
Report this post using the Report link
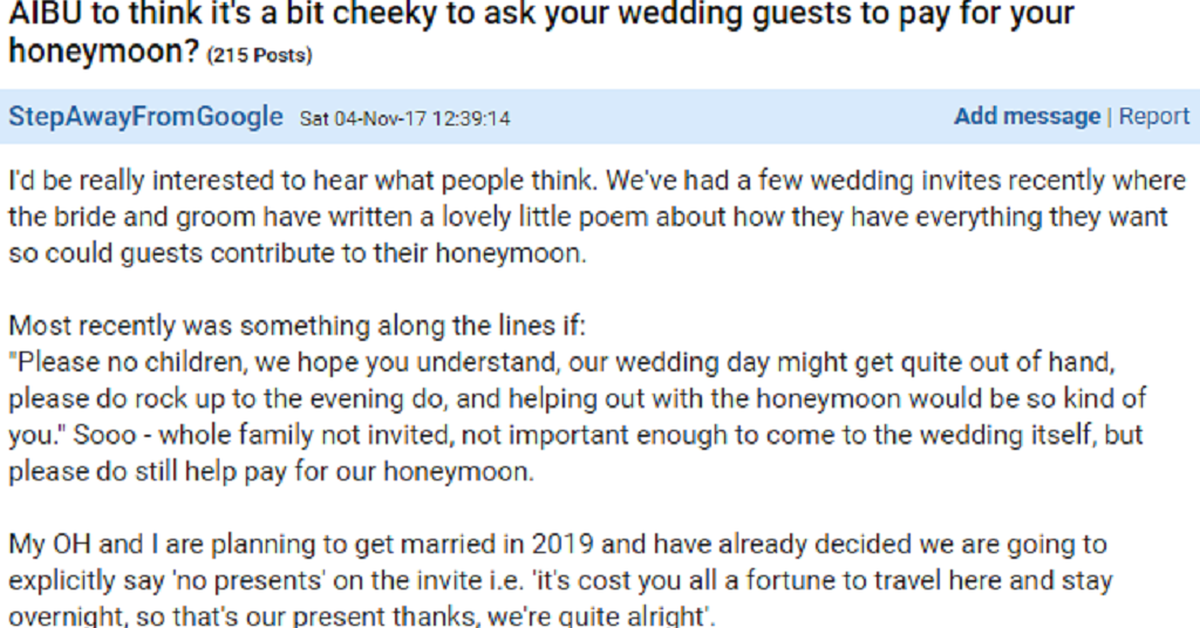point(1154,117)
